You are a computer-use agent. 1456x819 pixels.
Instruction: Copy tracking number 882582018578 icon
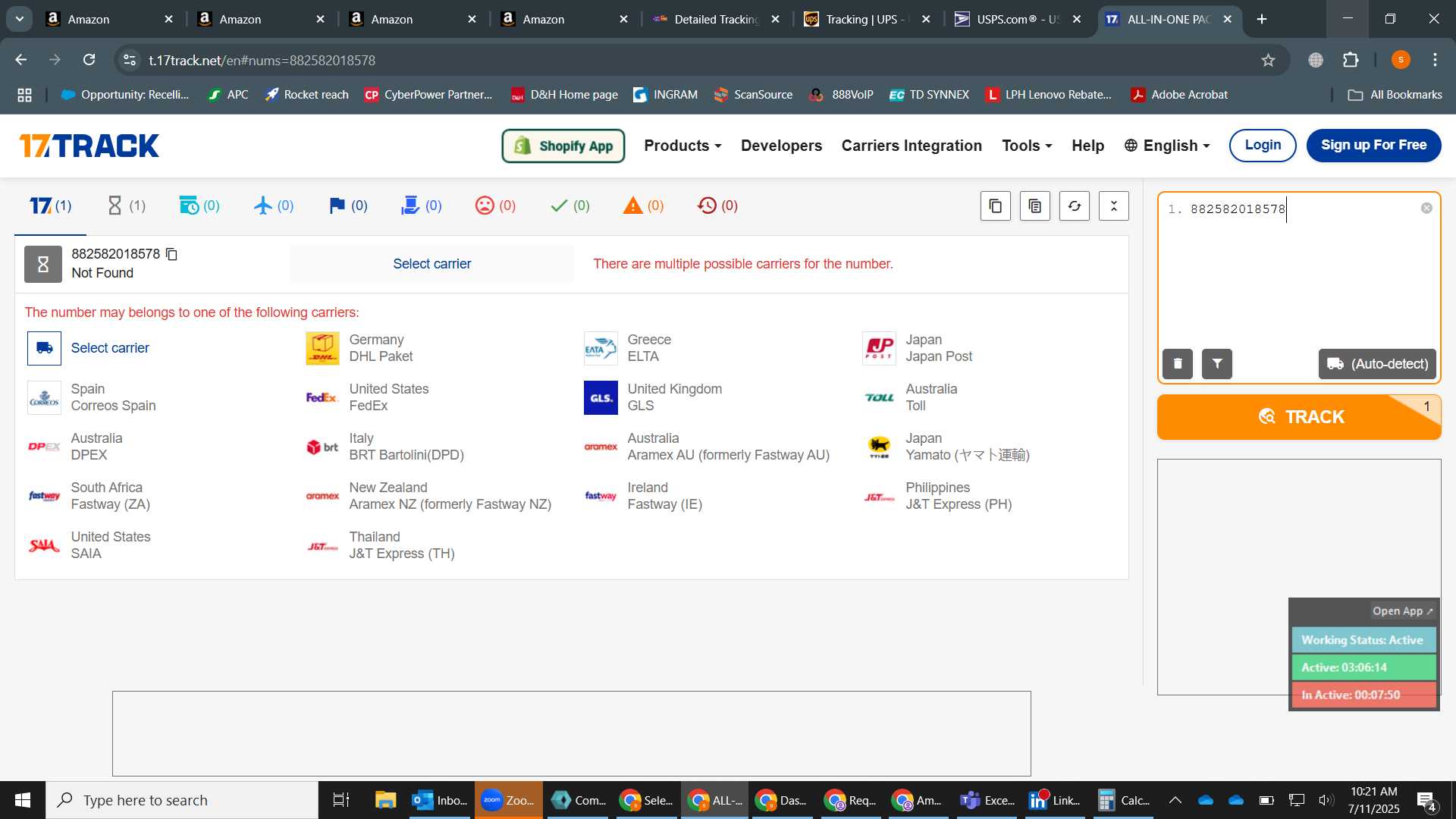(171, 254)
